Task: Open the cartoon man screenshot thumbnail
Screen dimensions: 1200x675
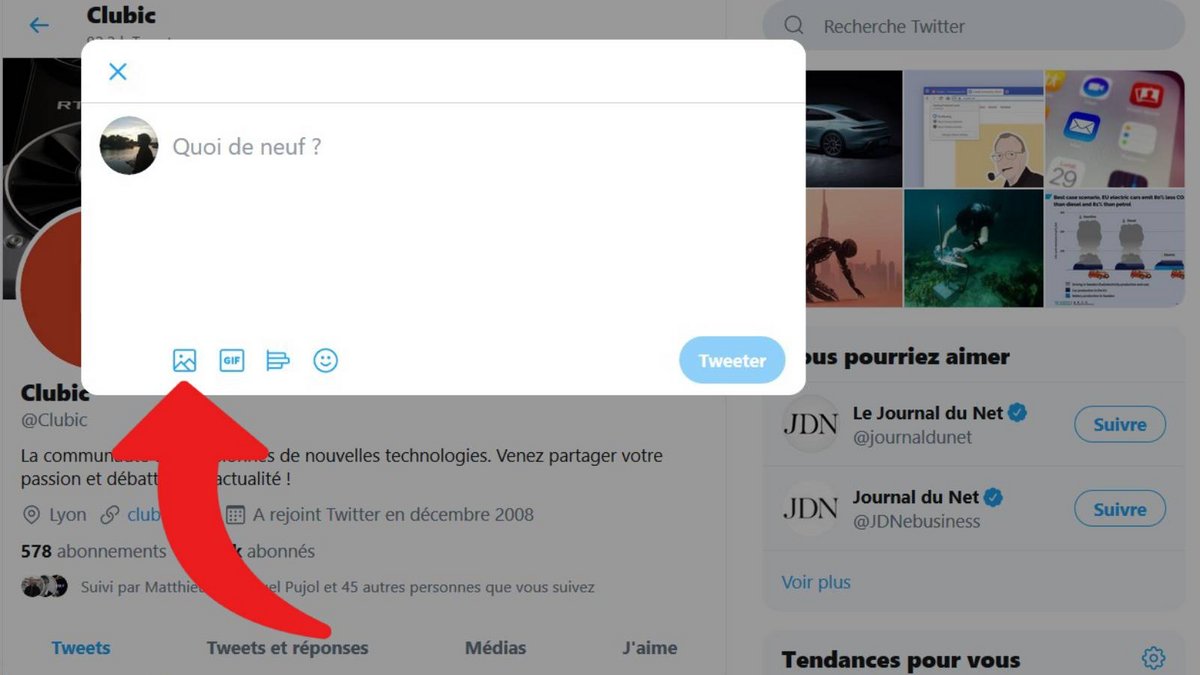Action: (x=973, y=128)
